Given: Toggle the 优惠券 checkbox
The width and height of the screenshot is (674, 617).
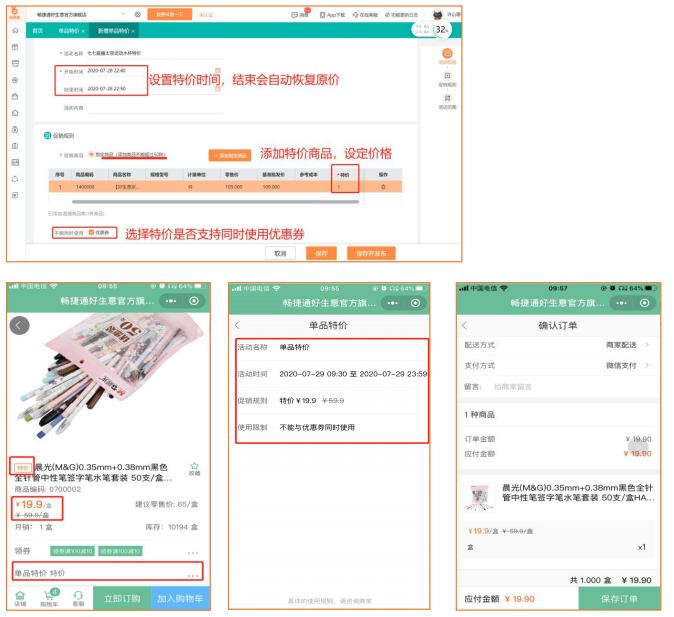Looking at the screenshot, I should 91,233.
